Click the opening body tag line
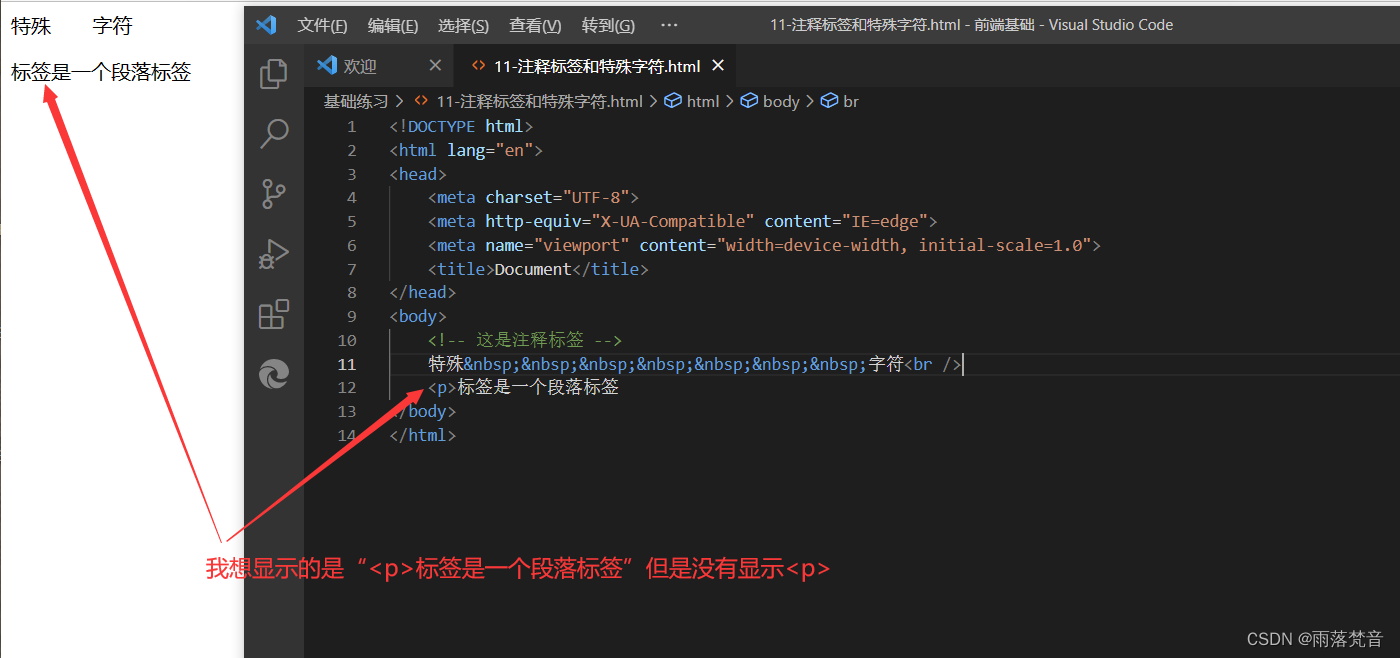 click(418, 316)
